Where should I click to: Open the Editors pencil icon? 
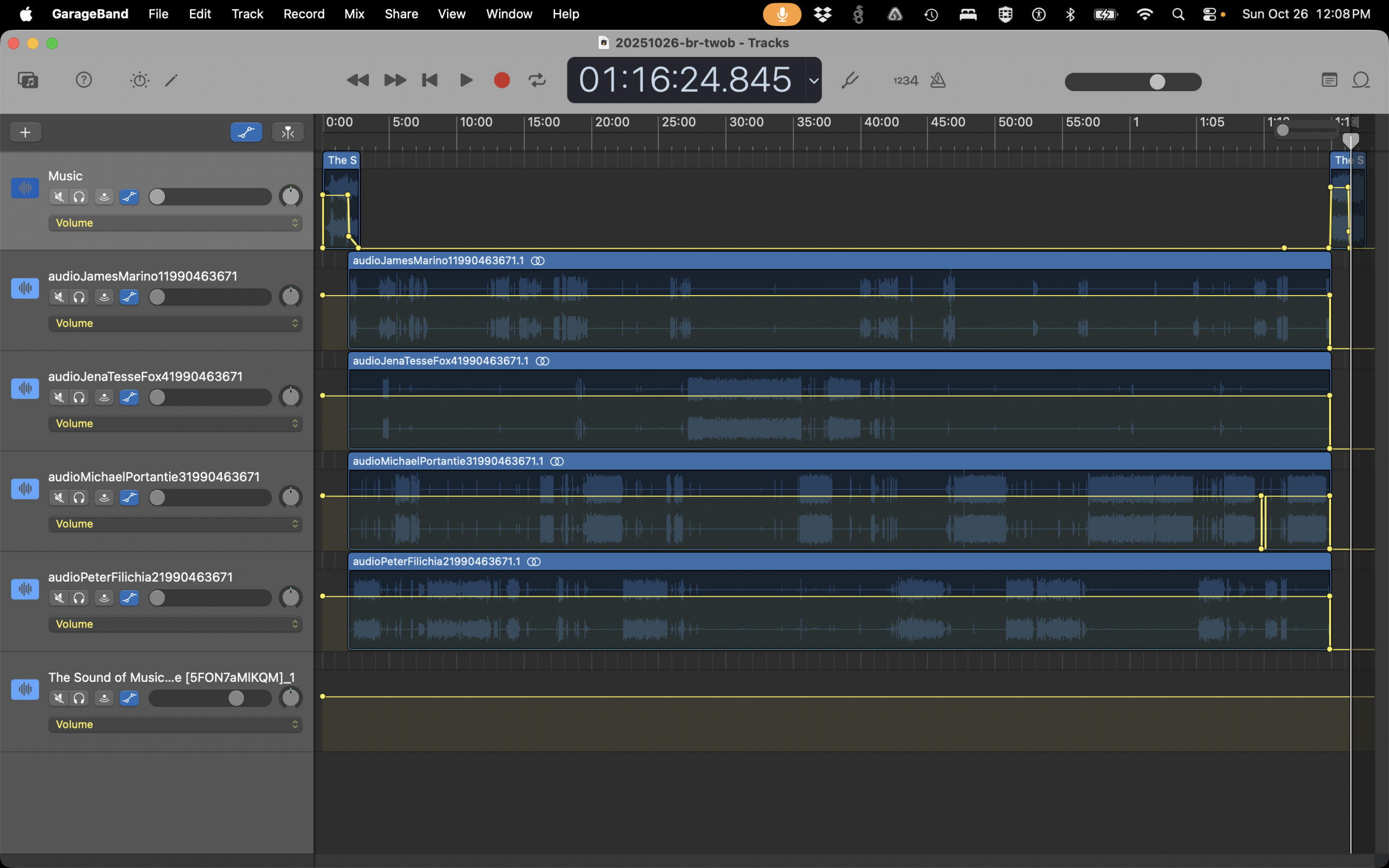coord(171,80)
